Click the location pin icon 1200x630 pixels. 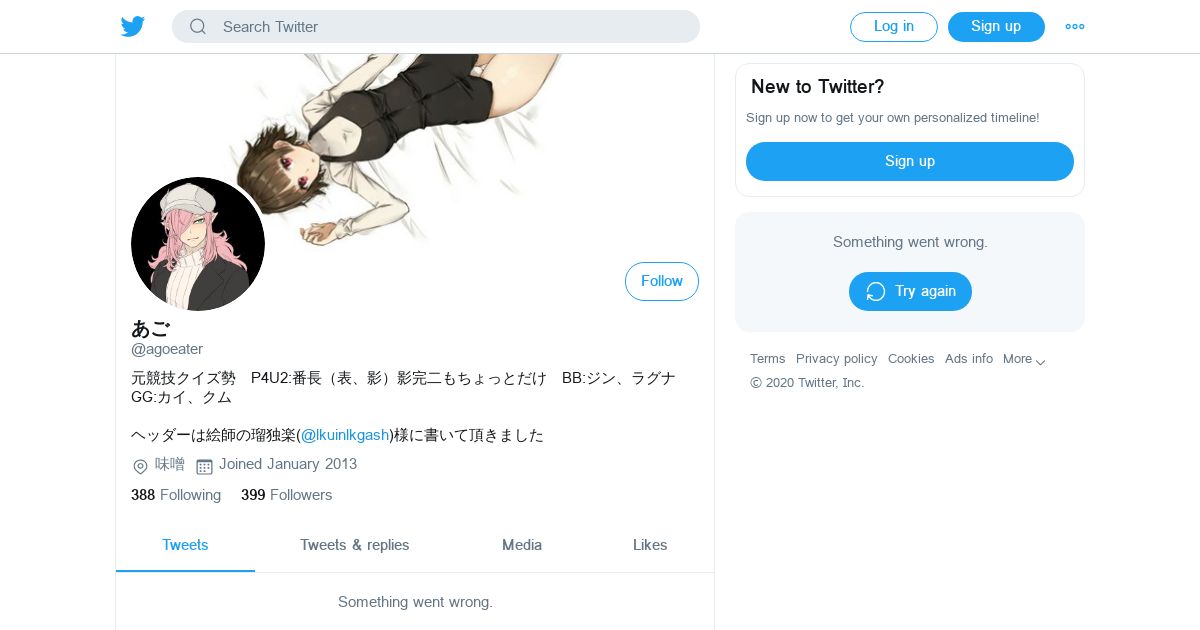point(141,466)
